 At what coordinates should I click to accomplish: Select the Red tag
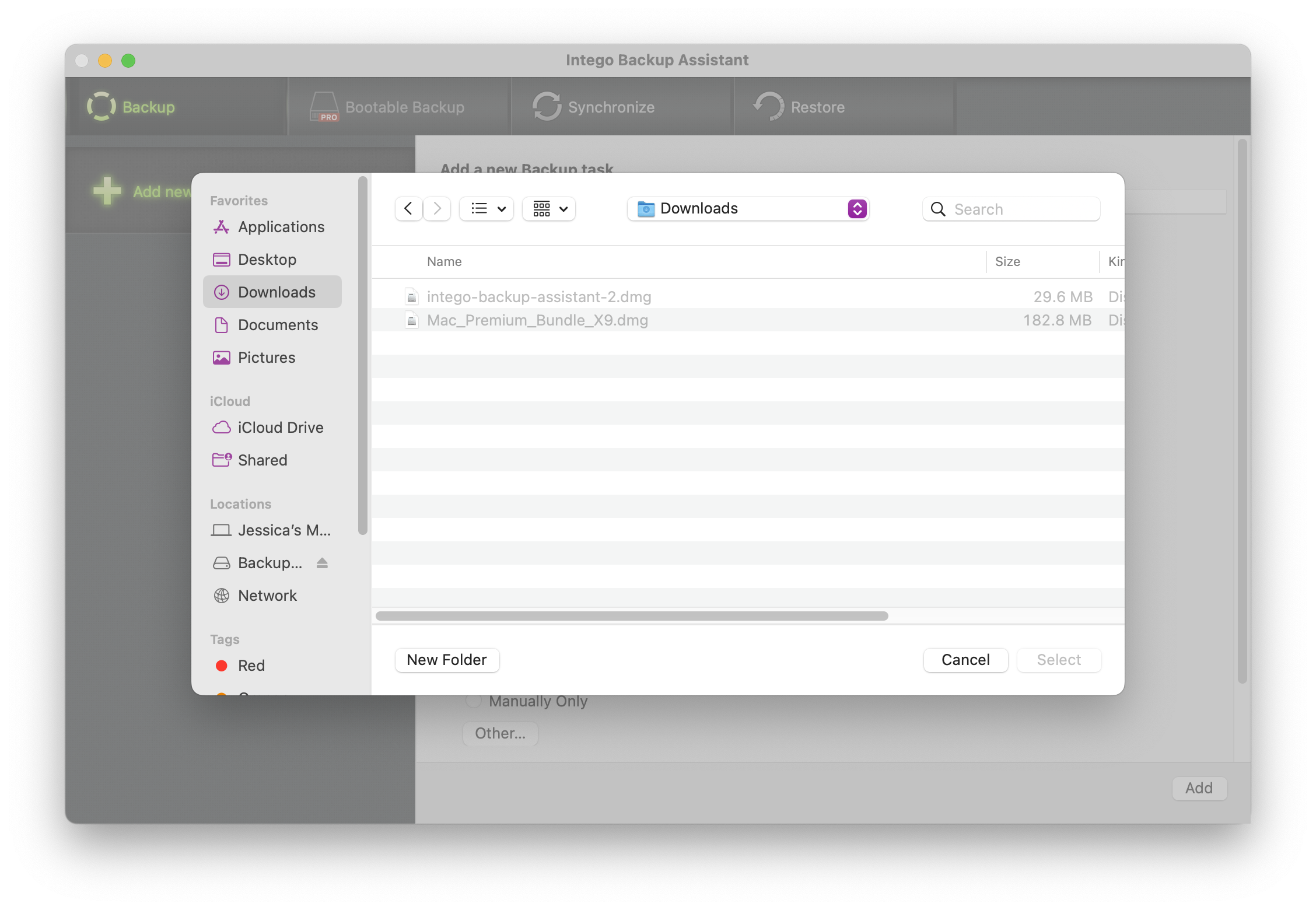coord(272,666)
